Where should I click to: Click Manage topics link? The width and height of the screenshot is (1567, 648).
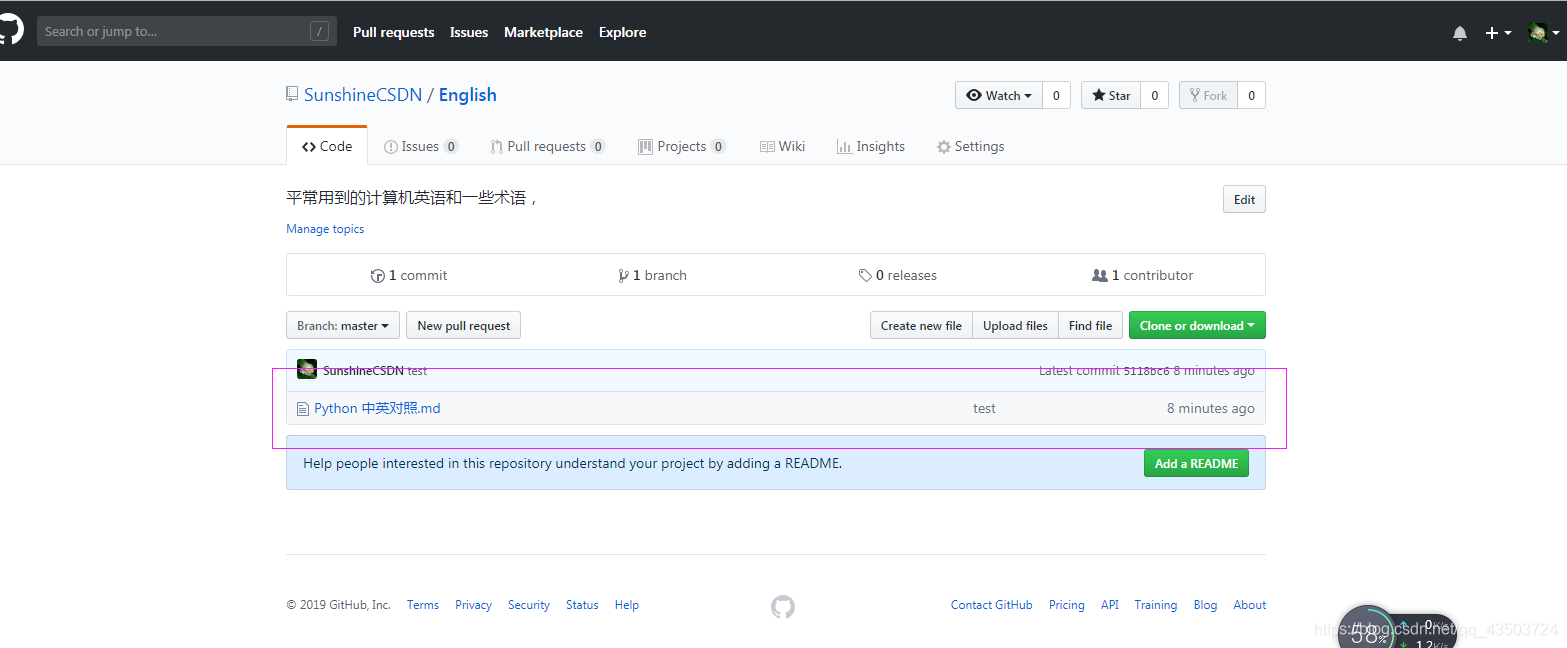coord(325,229)
